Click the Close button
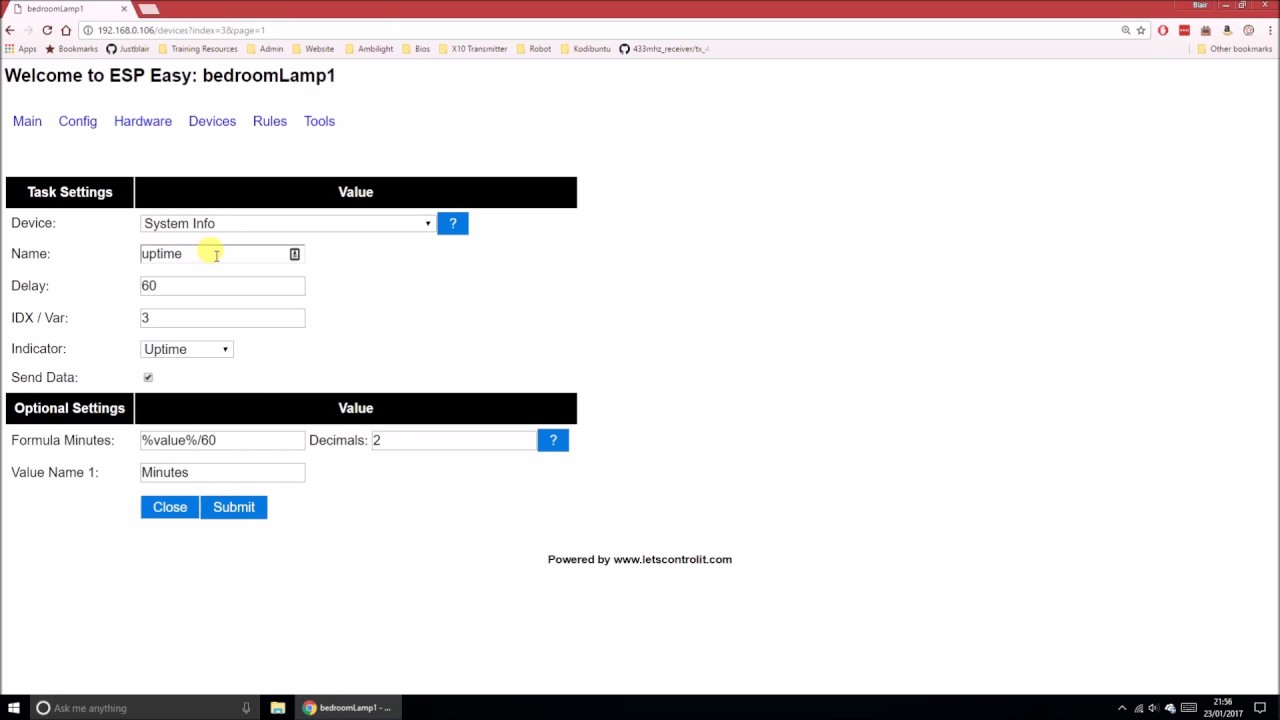This screenshot has width=1280, height=720. 170,507
